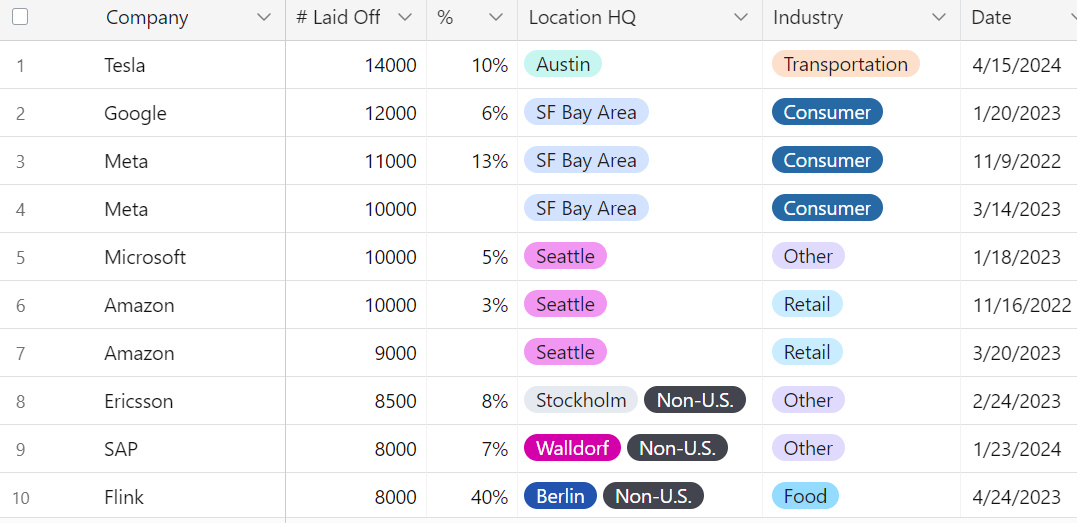Select the 13% percentage cell
Screen dimensions: 1077x523
tap(490, 162)
